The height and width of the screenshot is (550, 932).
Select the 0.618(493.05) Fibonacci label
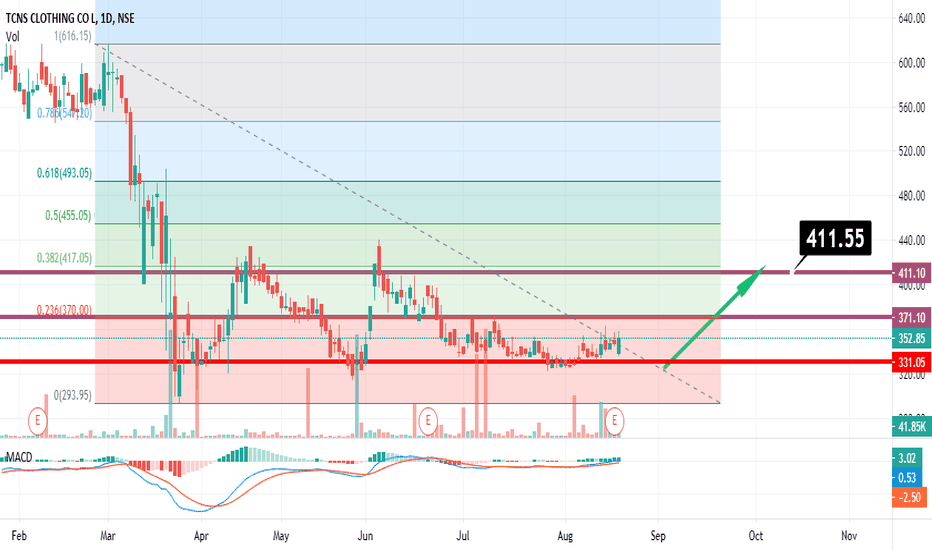tap(64, 173)
